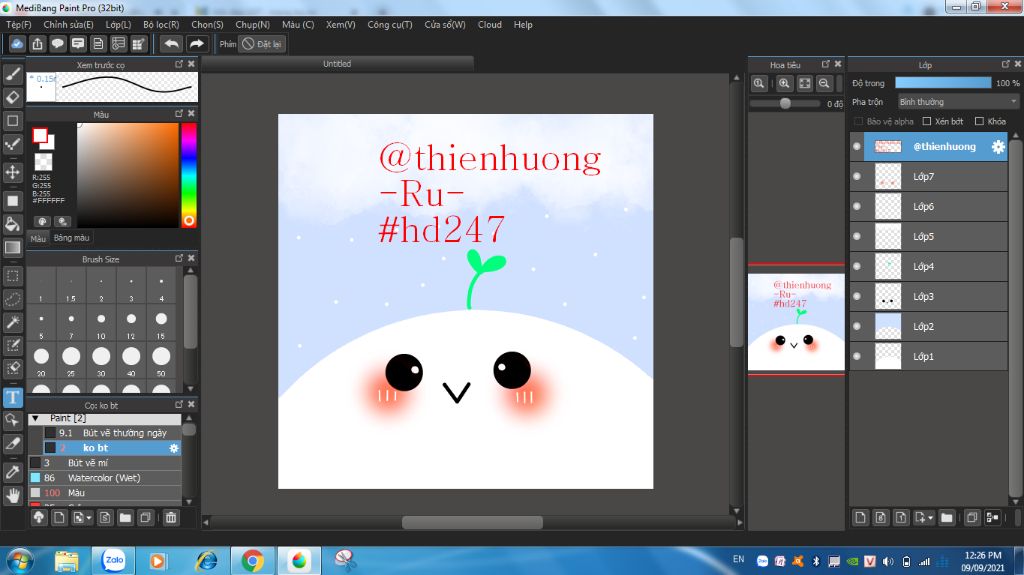Enable the Khóa lock checkbox
The image size is (1024, 575).
pyautogui.click(x=979, y=122)
